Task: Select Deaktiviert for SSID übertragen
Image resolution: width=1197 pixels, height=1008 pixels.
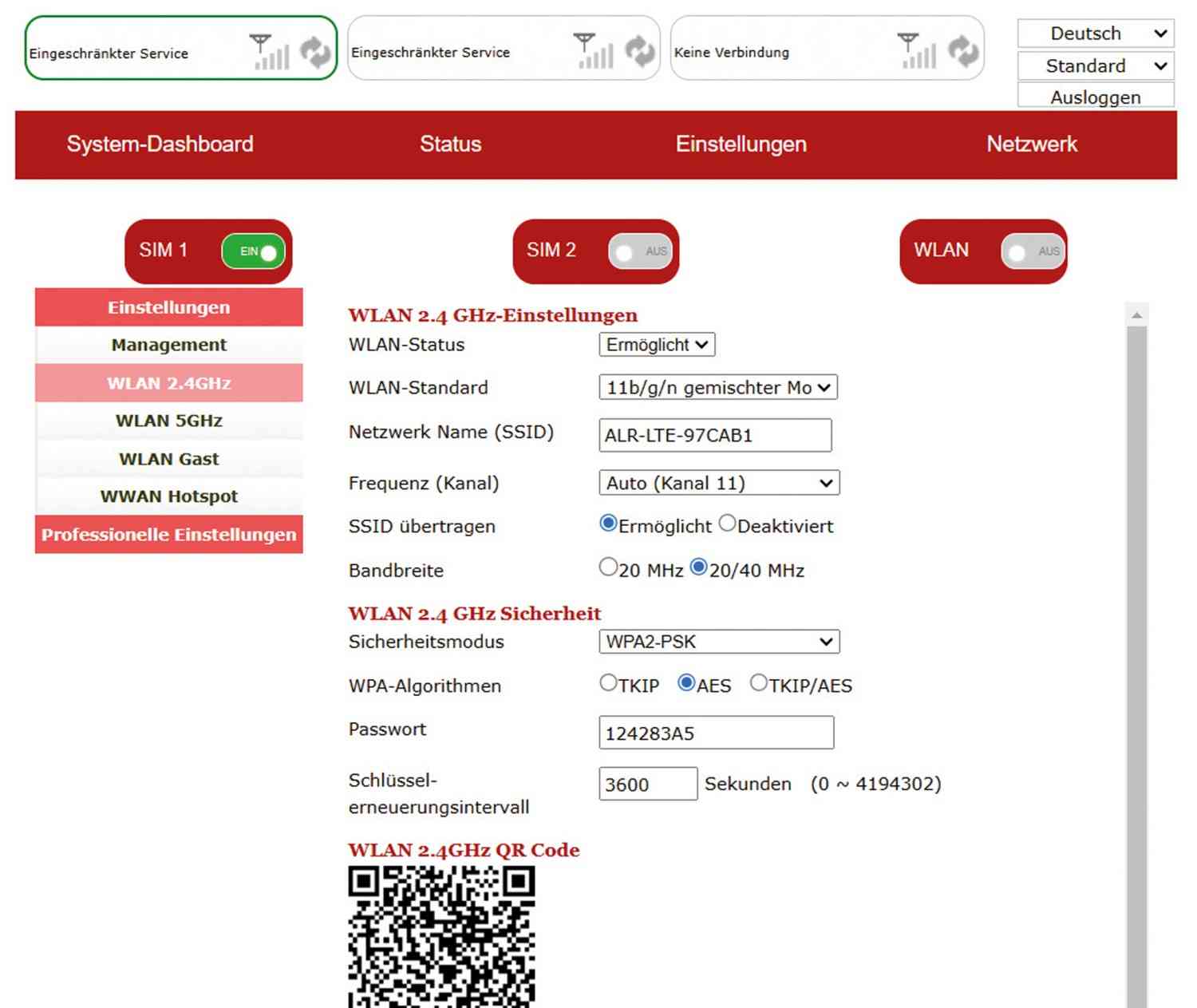Action: tap(727, 524)
